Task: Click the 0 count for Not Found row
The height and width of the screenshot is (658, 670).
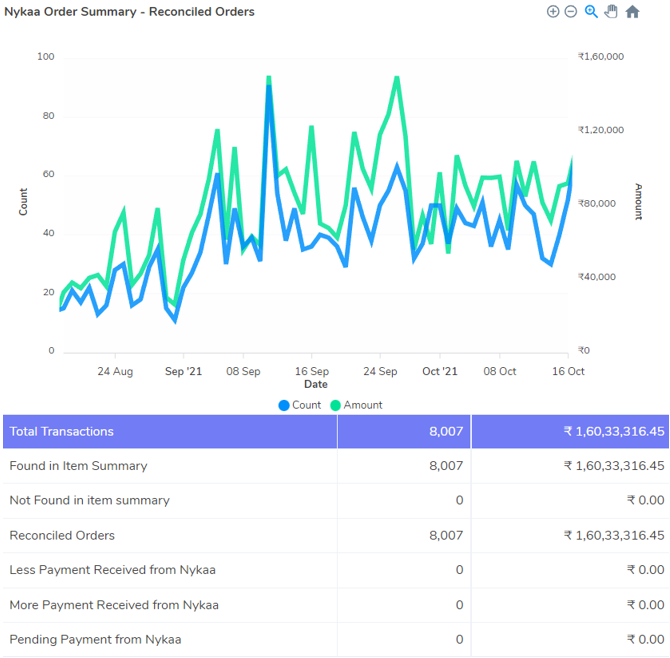Action: click(x=459, y=500)
